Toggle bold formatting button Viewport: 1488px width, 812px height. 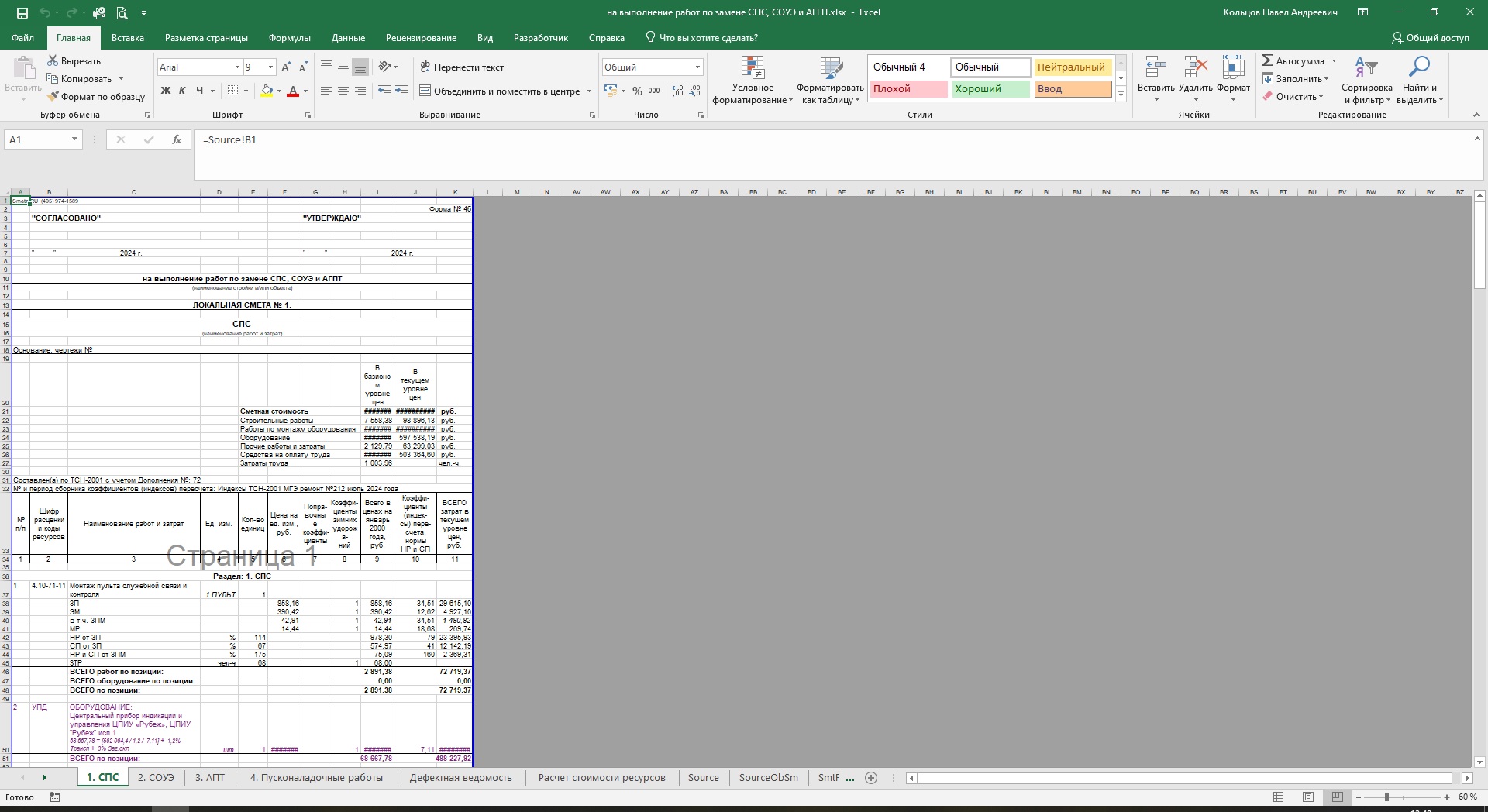coord(165,91)
